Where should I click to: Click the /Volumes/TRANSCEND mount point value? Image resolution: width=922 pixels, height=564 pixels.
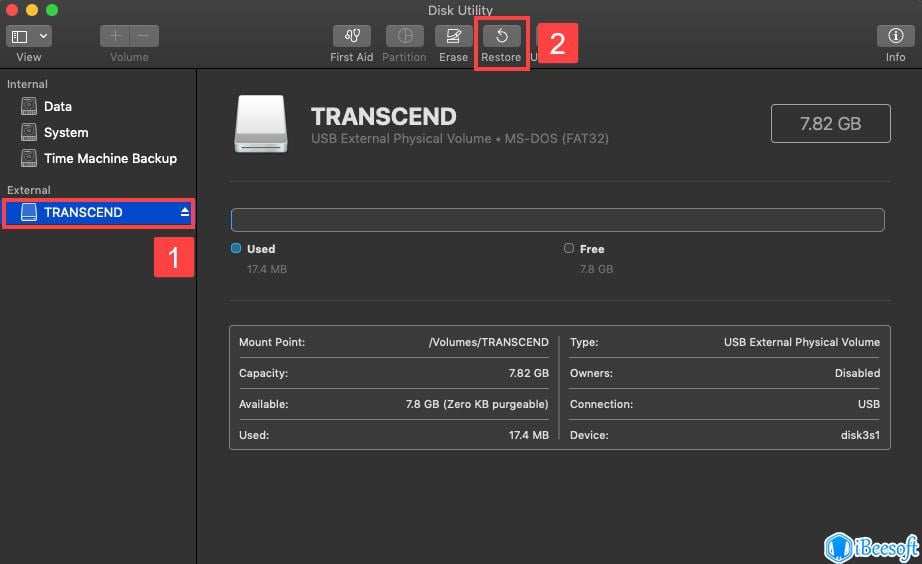tap(489, 342)
